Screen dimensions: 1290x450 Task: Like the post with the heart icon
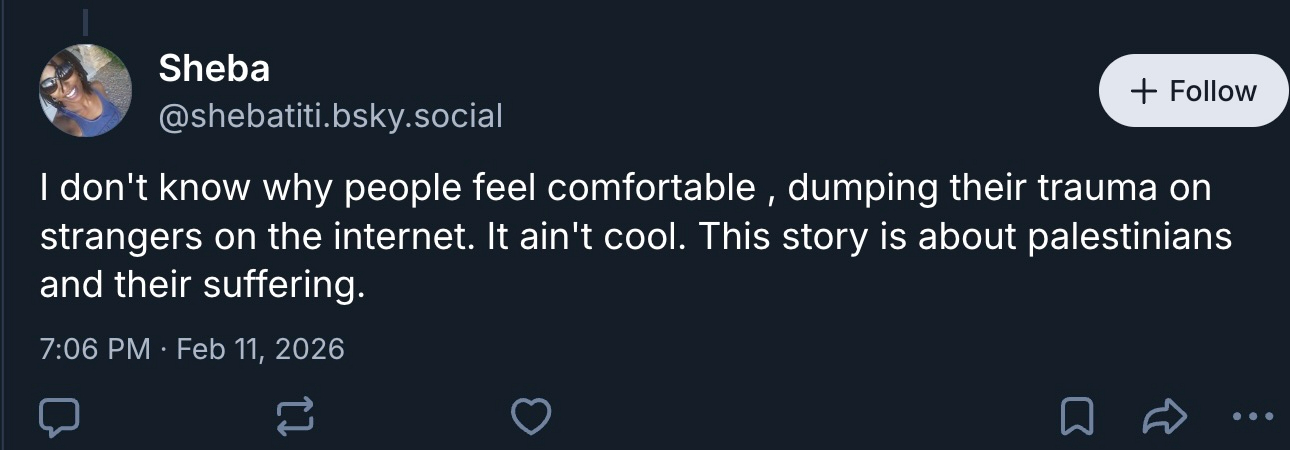[x=530, y=416]
